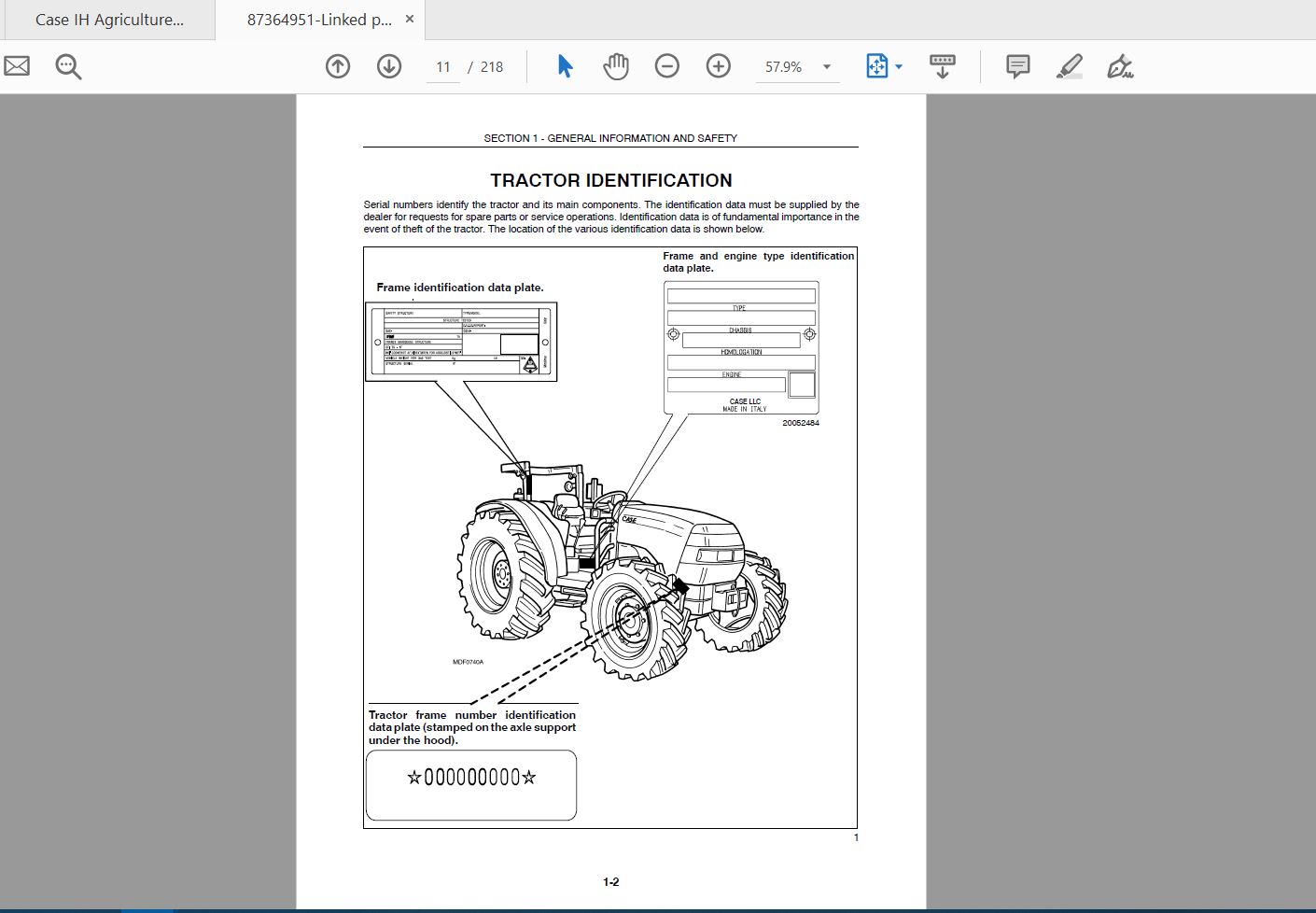Select the 87364951-Linked document tab
The height and width of the screenshot is (913, 1316).
[x=317, y=19]
